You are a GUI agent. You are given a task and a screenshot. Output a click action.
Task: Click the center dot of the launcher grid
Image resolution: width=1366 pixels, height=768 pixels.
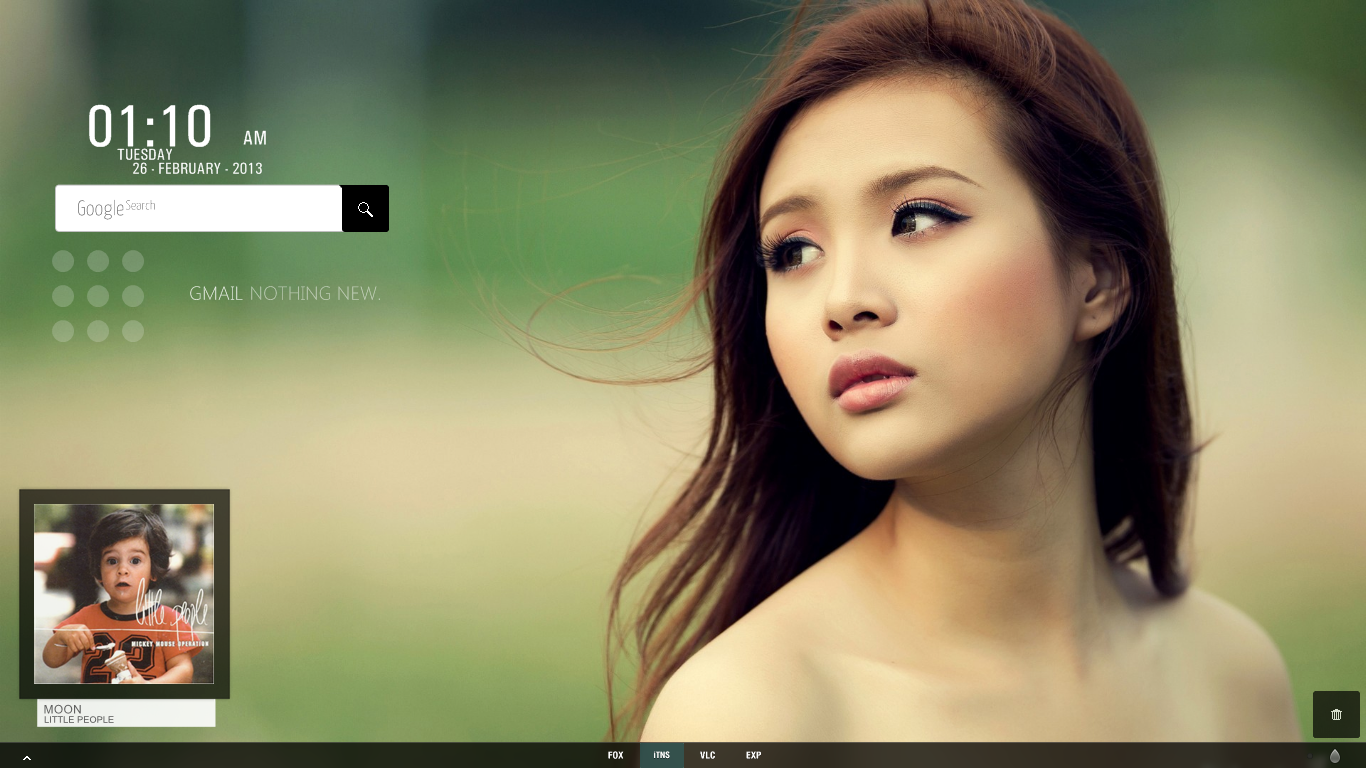pyautogui.click(x=98, y=296)
